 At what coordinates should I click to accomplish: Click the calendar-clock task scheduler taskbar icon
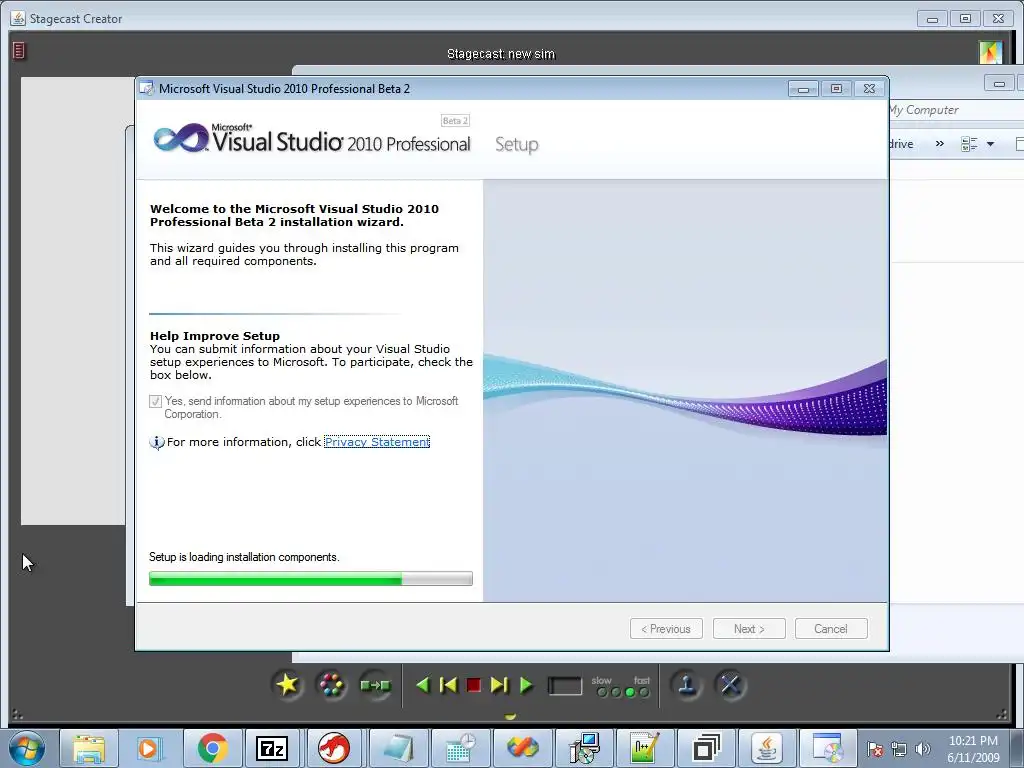point(460,748)
